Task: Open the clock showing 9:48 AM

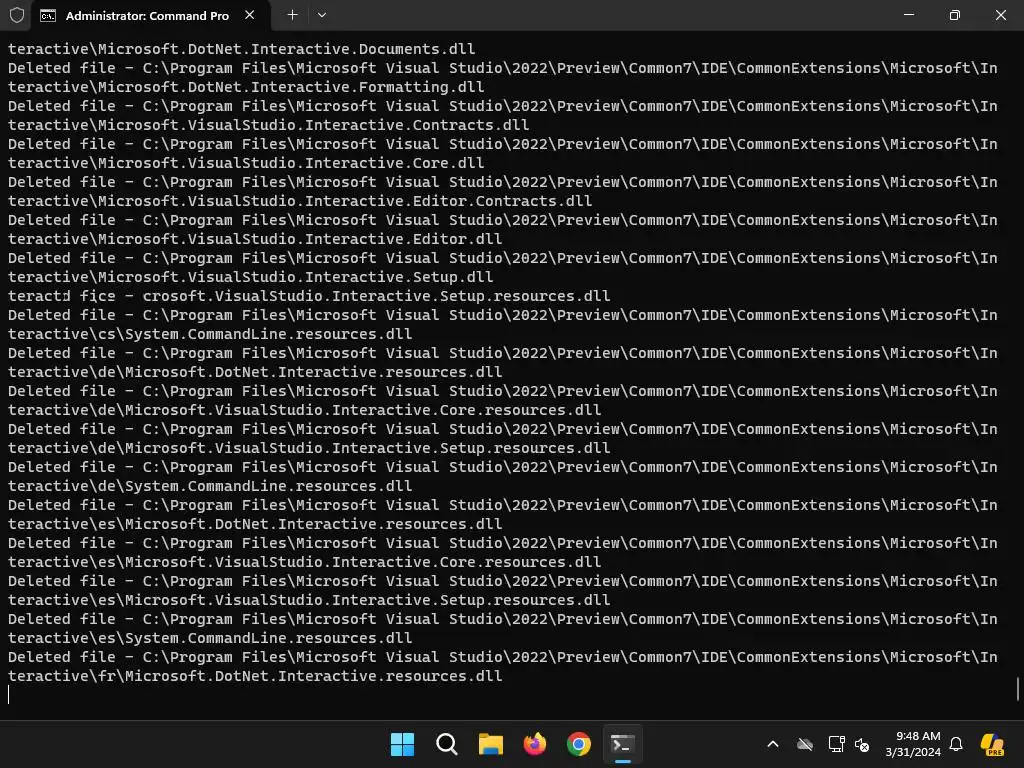Action: (913, 744)
